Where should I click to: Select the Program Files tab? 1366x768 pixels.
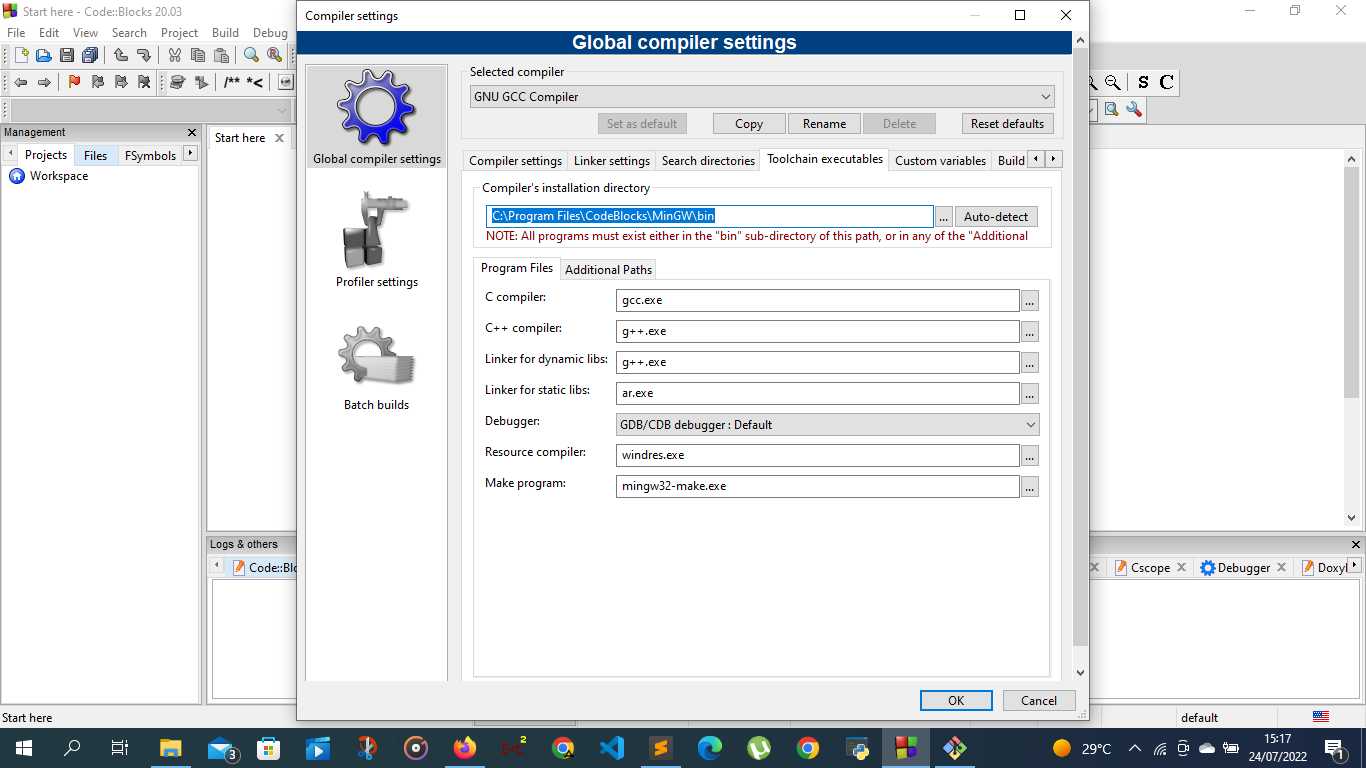[x=517, y=268]
